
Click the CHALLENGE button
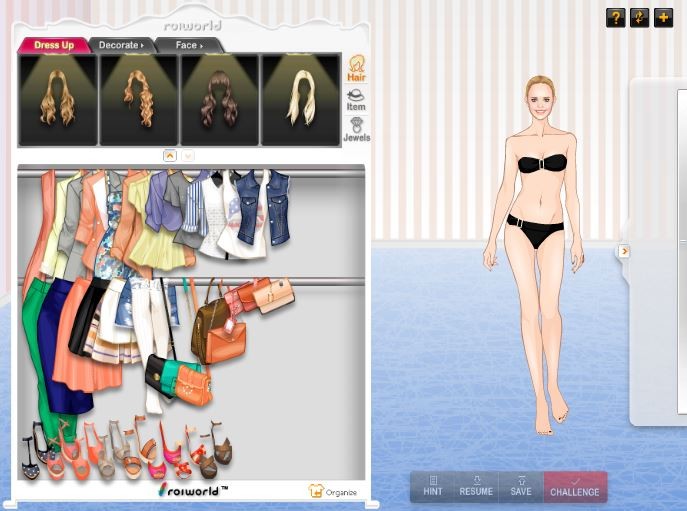click(x=575, y=487)
